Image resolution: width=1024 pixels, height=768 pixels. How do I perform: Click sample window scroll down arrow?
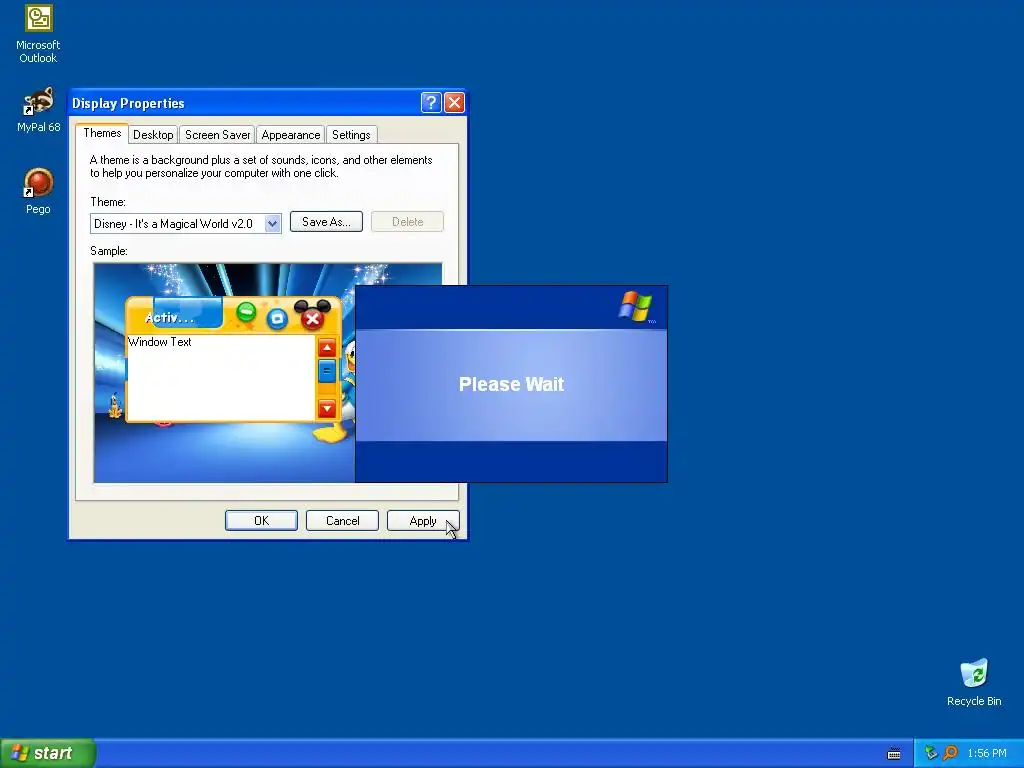327,409
